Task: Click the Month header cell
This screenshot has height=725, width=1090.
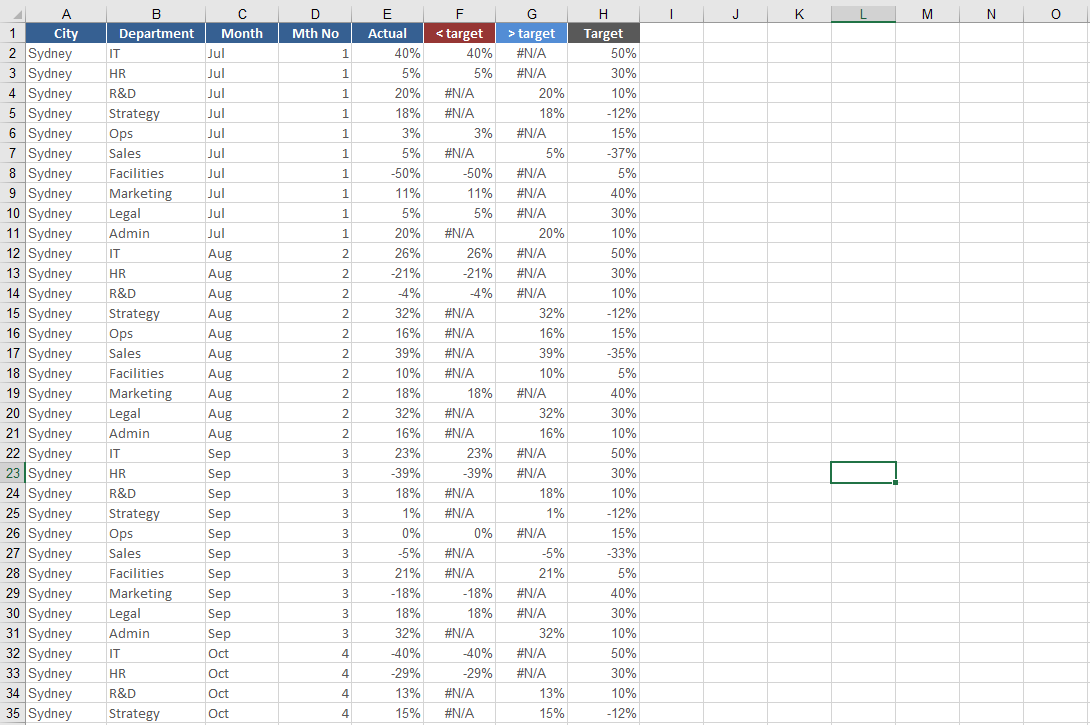Action: tap(242, 33)
